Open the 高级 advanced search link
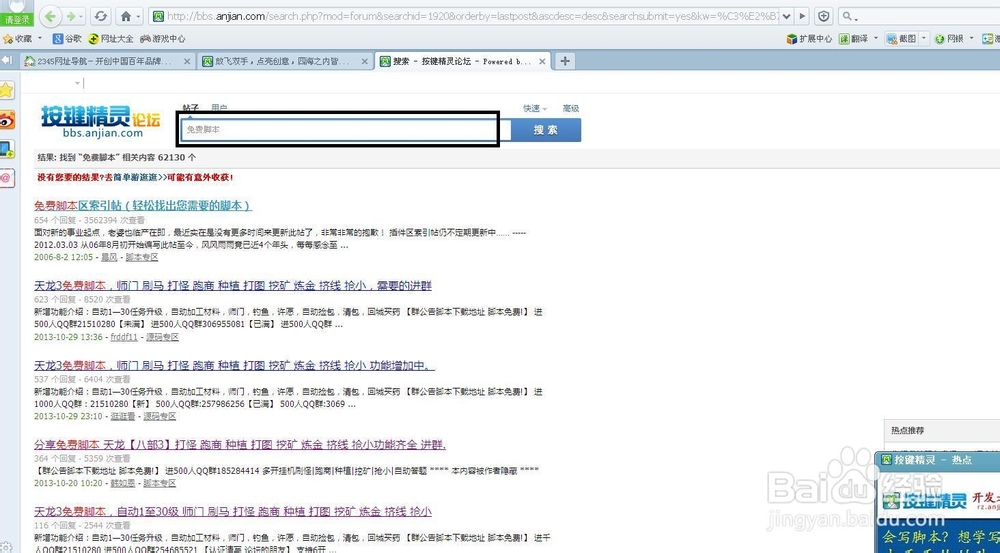The image size is (1000, 553). [571, 108]
